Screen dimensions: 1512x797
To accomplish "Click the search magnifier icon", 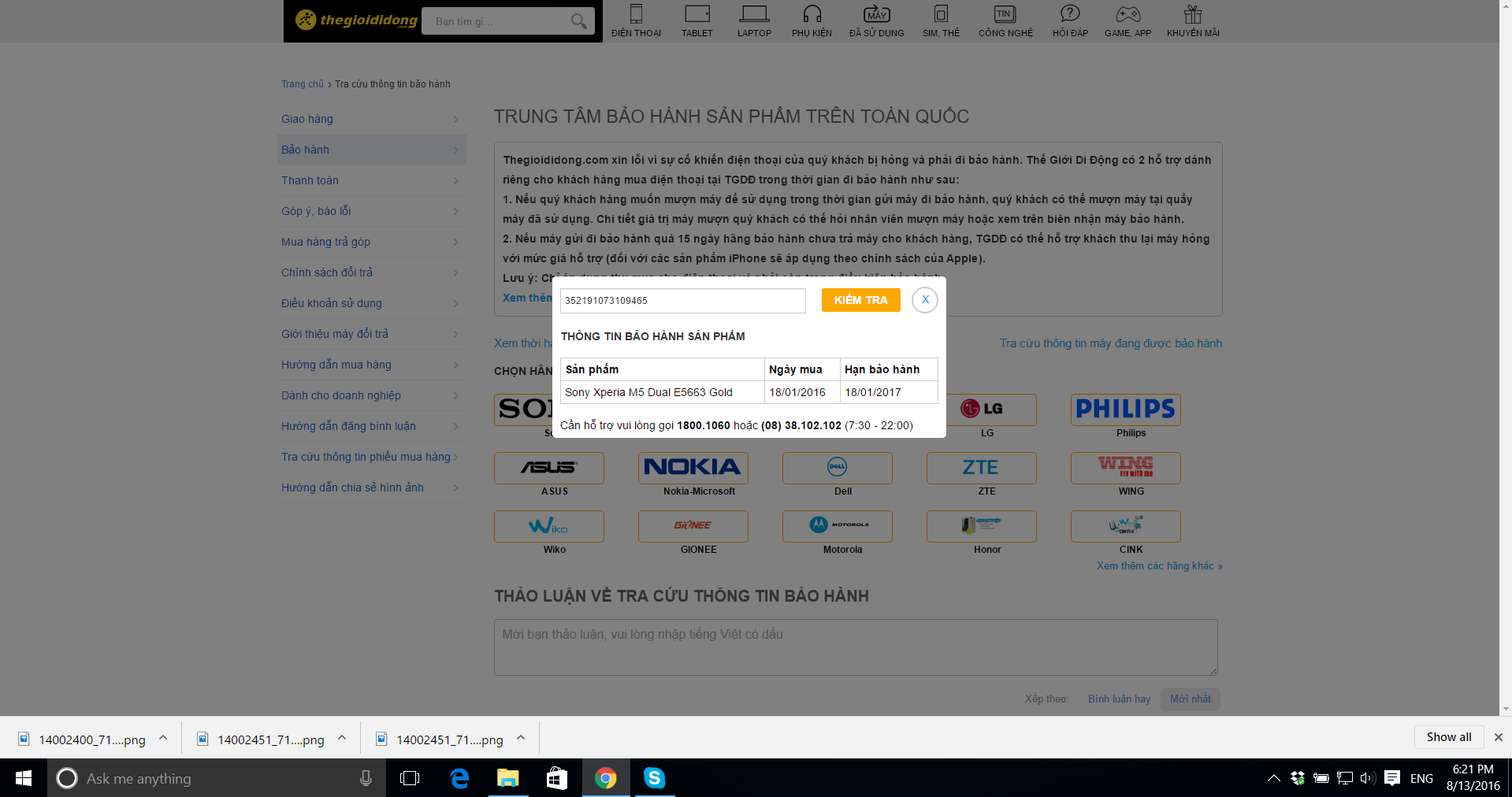I will tap(578, 21).
